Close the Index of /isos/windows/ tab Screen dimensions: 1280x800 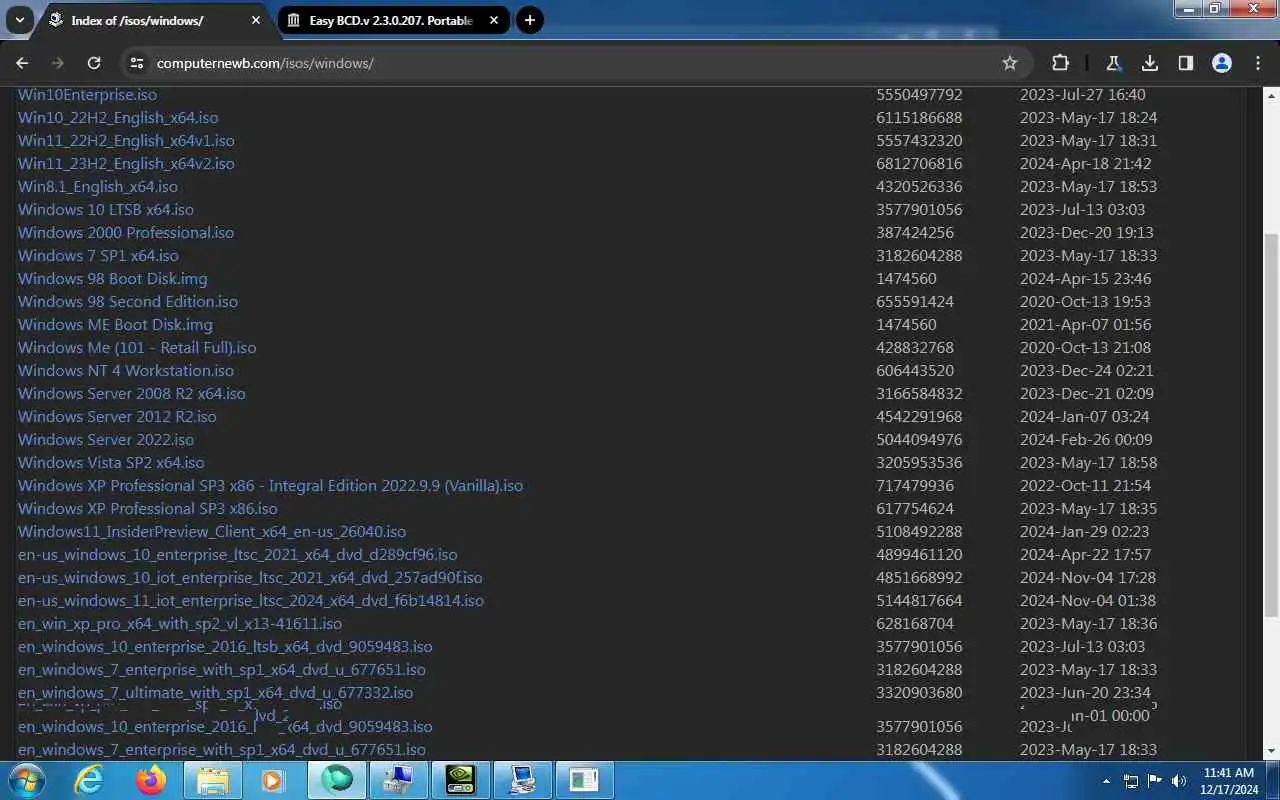point(256,20)
